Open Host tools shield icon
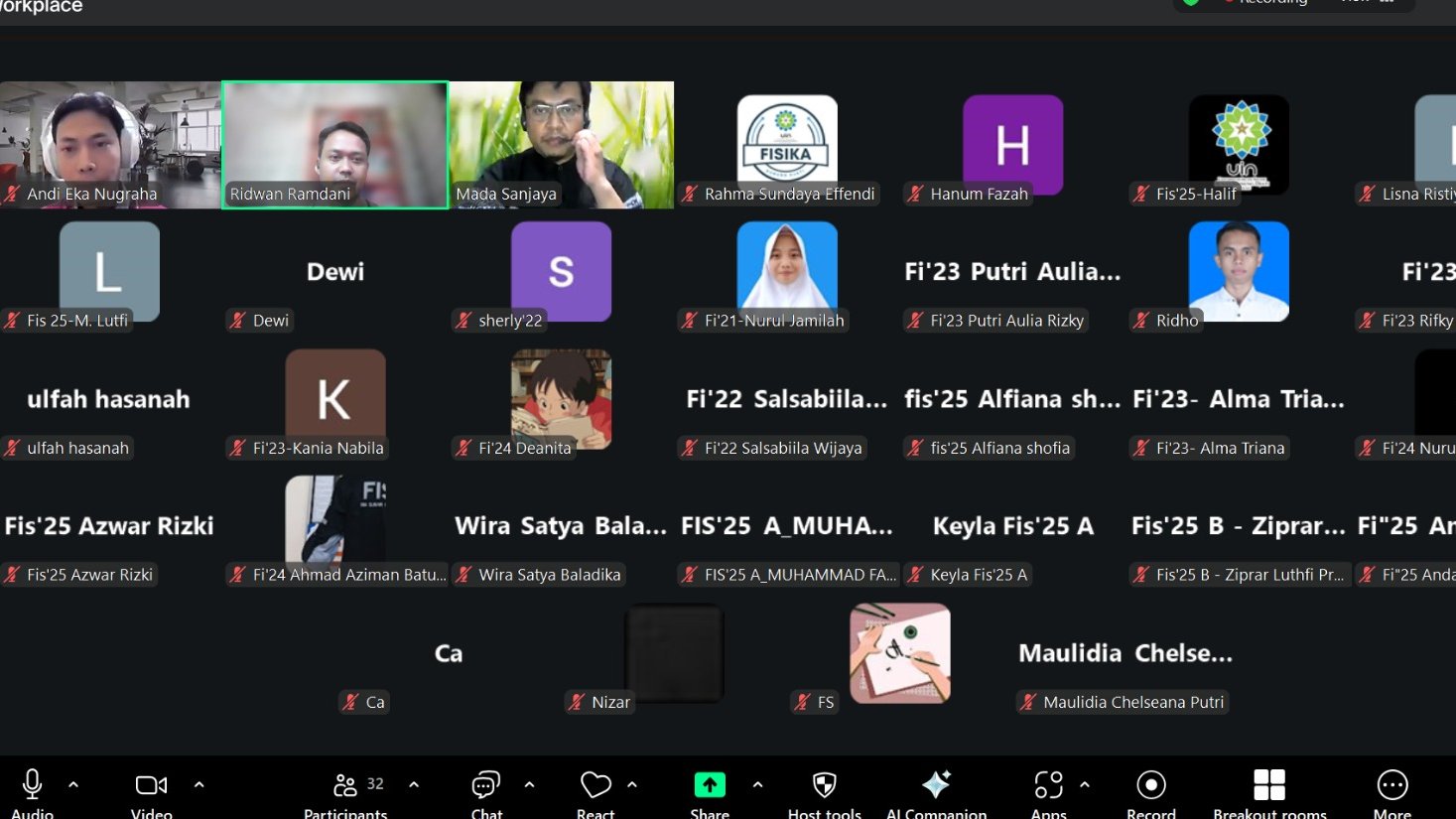1456x819 pixels. coord(824,786)
